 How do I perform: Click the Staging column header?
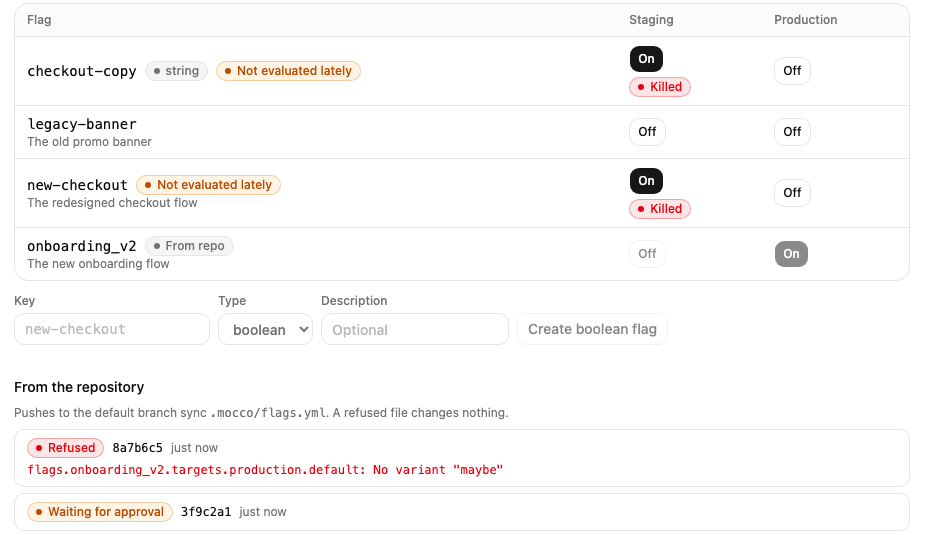pos(651,20)
